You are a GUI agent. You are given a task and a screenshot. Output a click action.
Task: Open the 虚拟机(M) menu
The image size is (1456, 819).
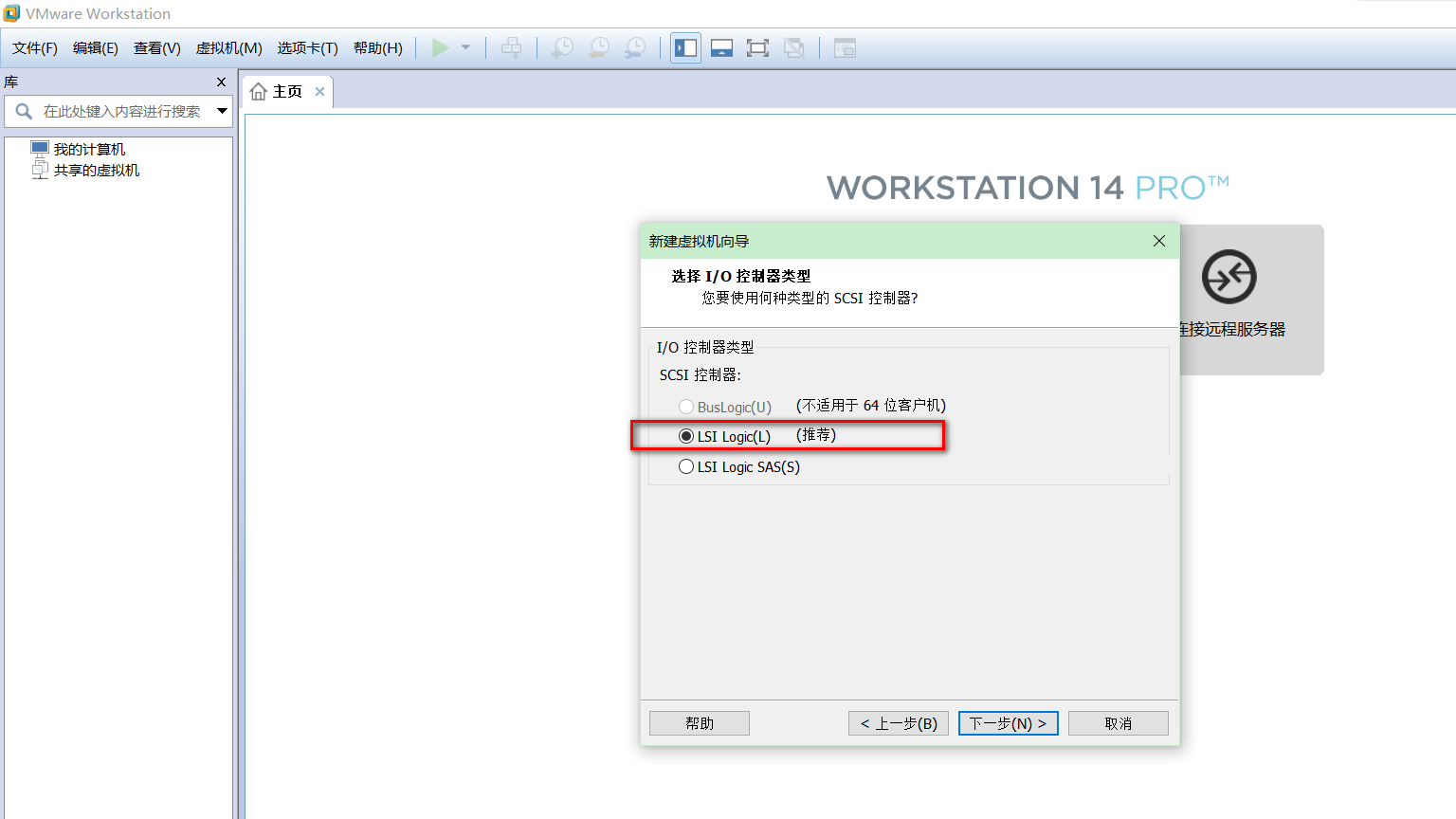[x=228, y=47]
